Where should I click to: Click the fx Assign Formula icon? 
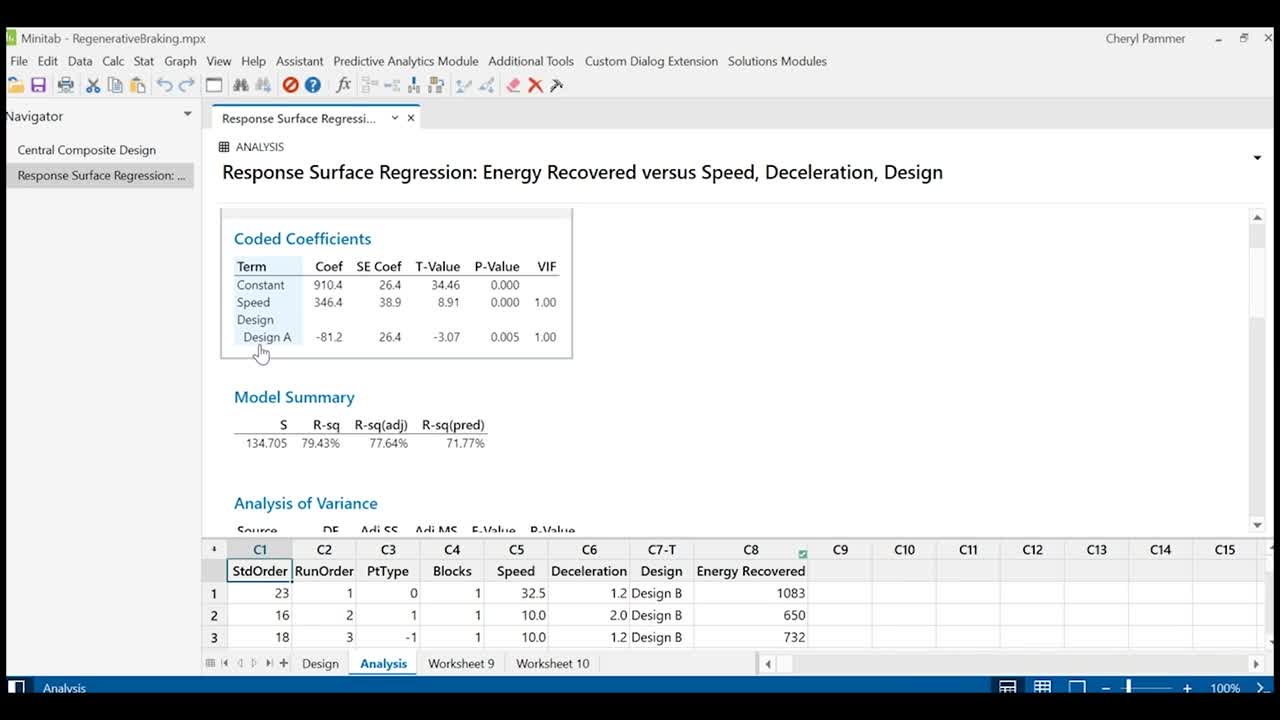pyautogui.click(x=343, y=86)
